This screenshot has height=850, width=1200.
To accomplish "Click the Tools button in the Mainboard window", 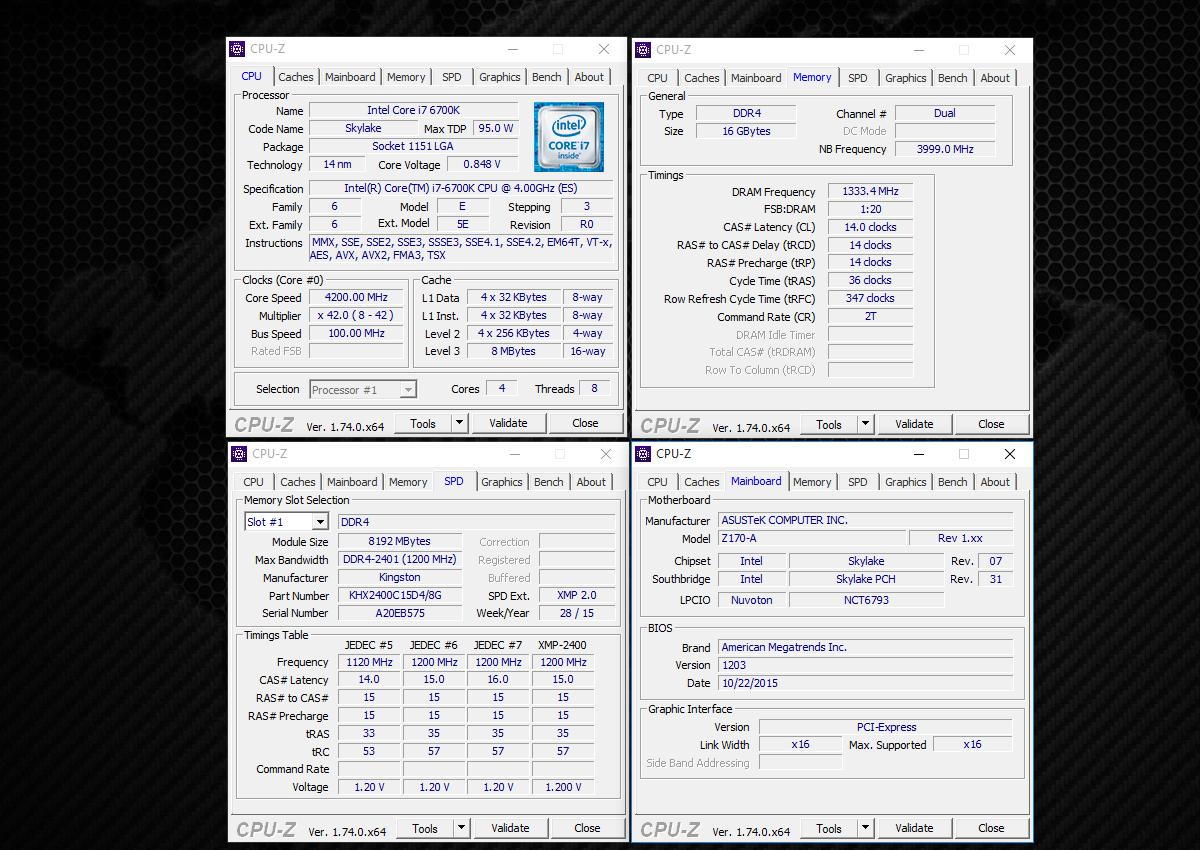I will point(829,828).
